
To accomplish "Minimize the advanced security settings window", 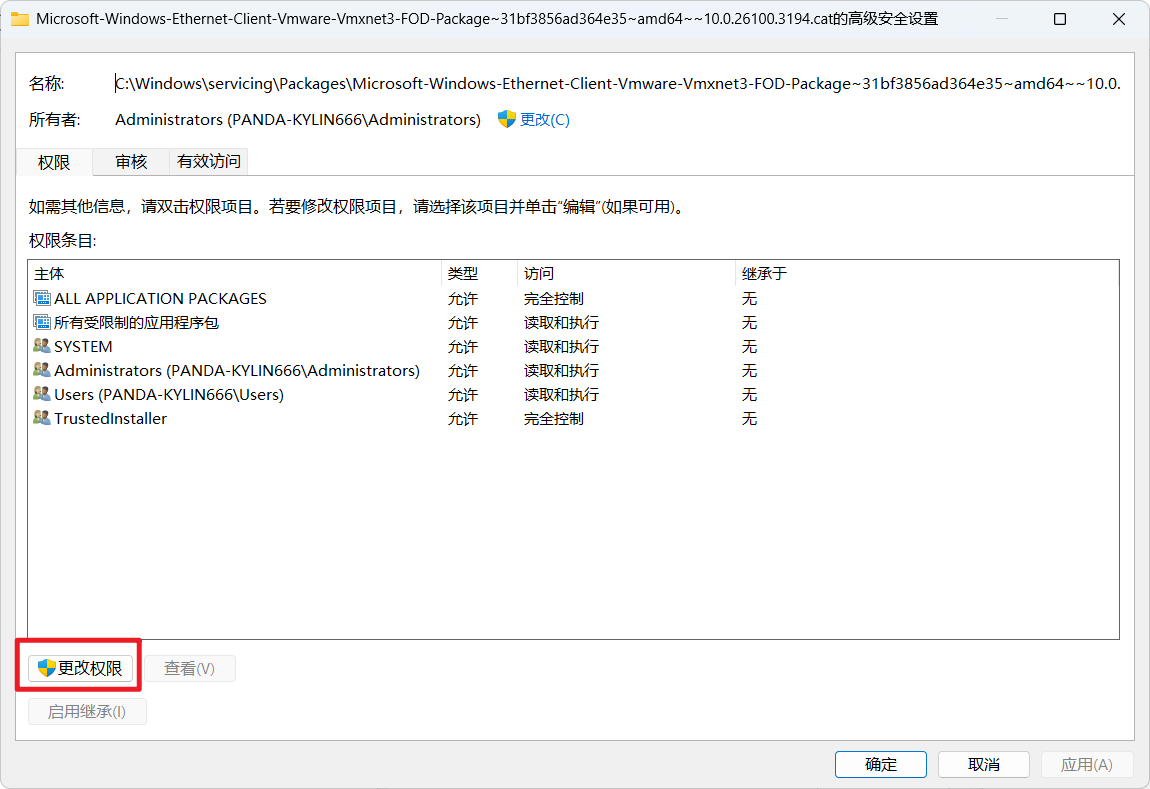I will pos(1002,19).
